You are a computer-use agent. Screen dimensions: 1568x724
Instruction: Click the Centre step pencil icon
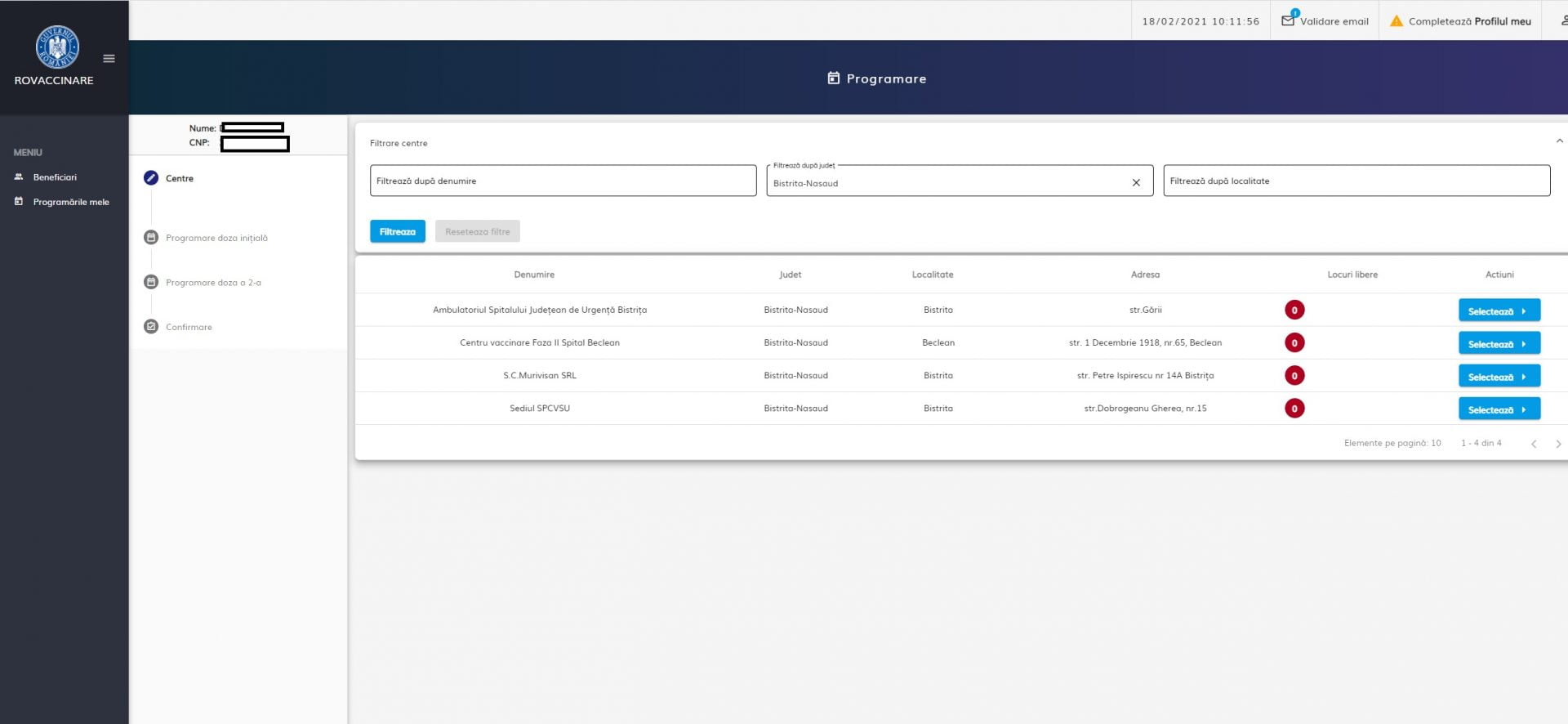(x=151, y=178)
